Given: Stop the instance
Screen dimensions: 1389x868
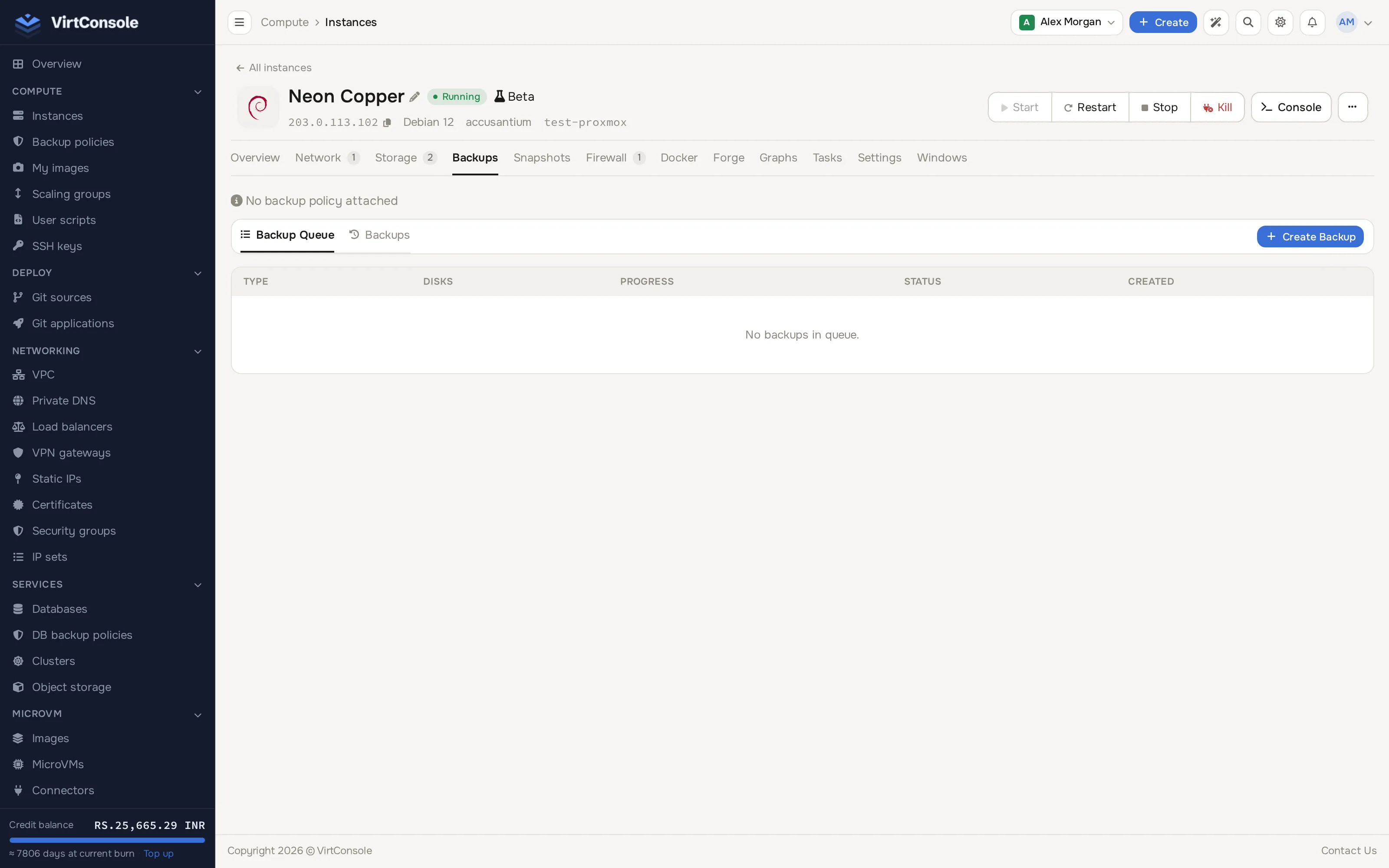Looking at the screenshot, I should tap(1159, 107).
